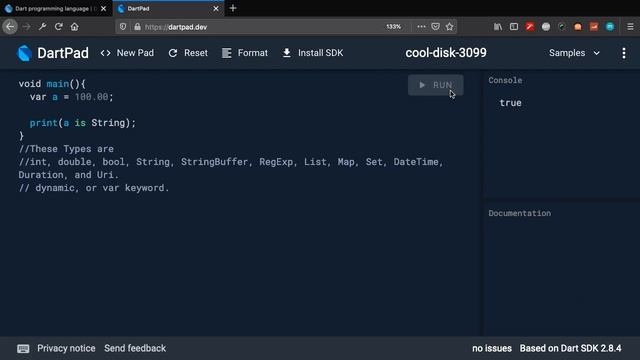Reset the 133% zoom level indicator
The height and width of the screenshot is (360, 640).
point(393,27)
